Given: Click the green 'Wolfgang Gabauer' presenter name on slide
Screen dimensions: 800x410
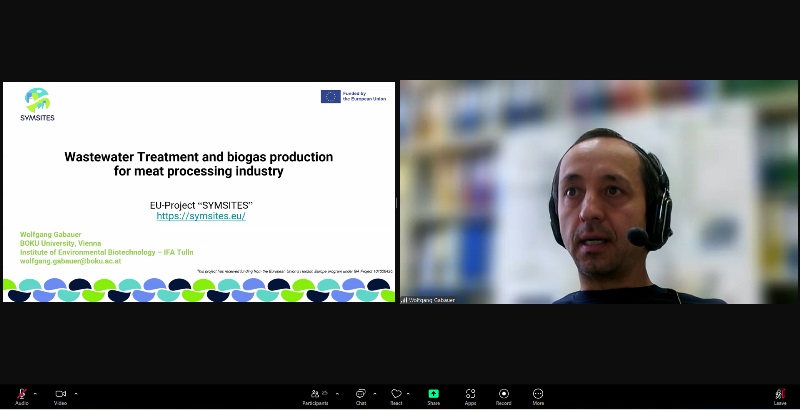Looking at the screenshot, I should pyautogui.click(x=51, y=235).
